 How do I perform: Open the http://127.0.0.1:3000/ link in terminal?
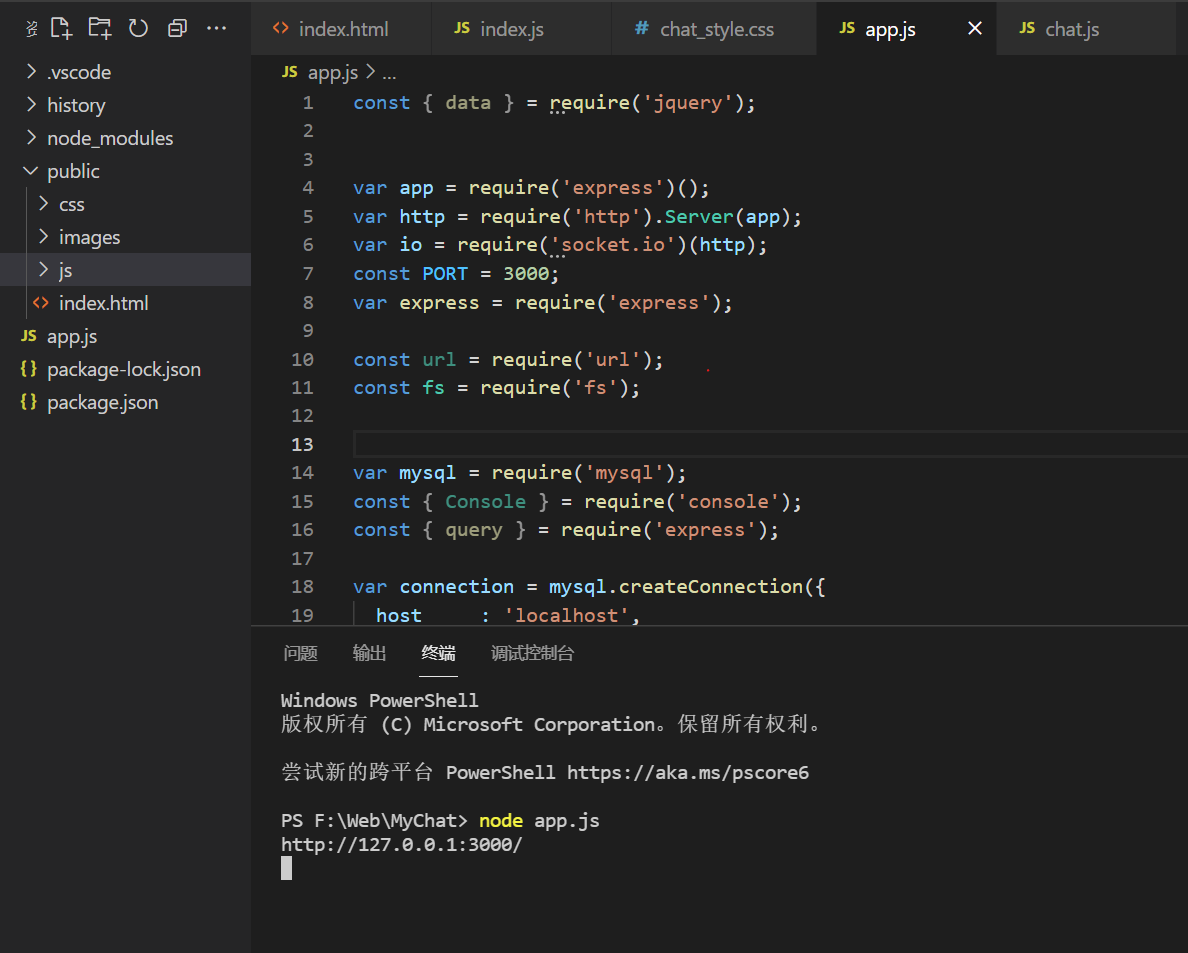402,844
